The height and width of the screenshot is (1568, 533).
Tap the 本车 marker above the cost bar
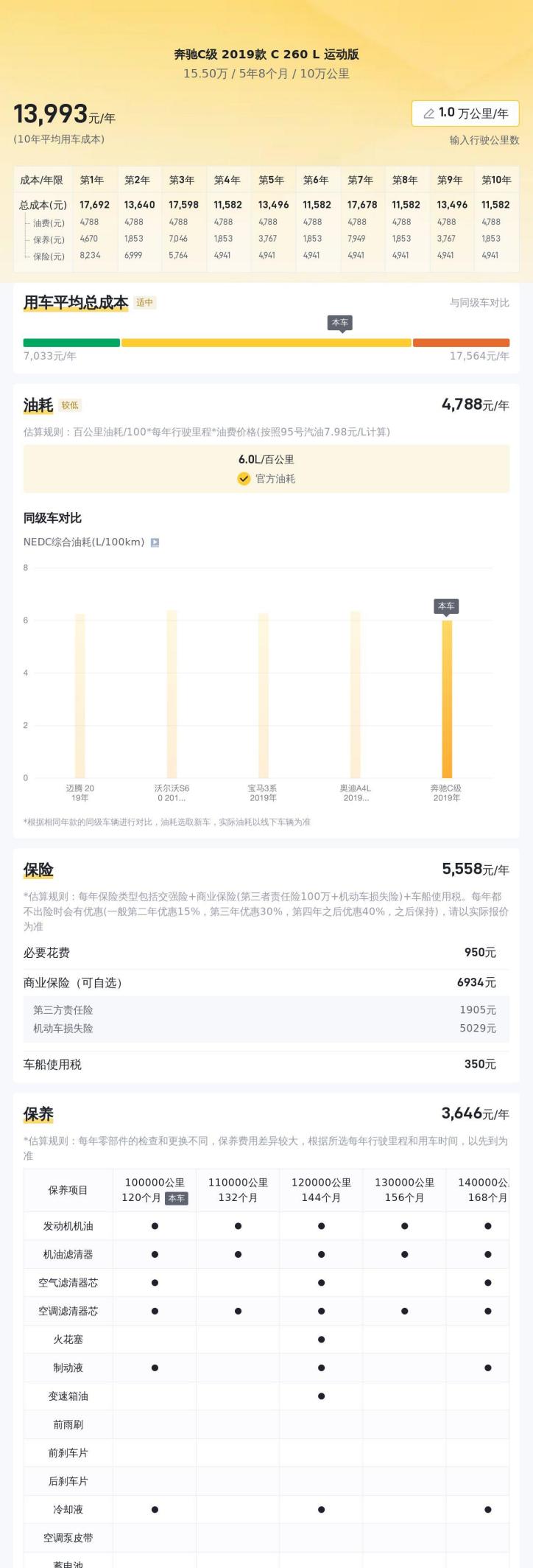[340, 323]
